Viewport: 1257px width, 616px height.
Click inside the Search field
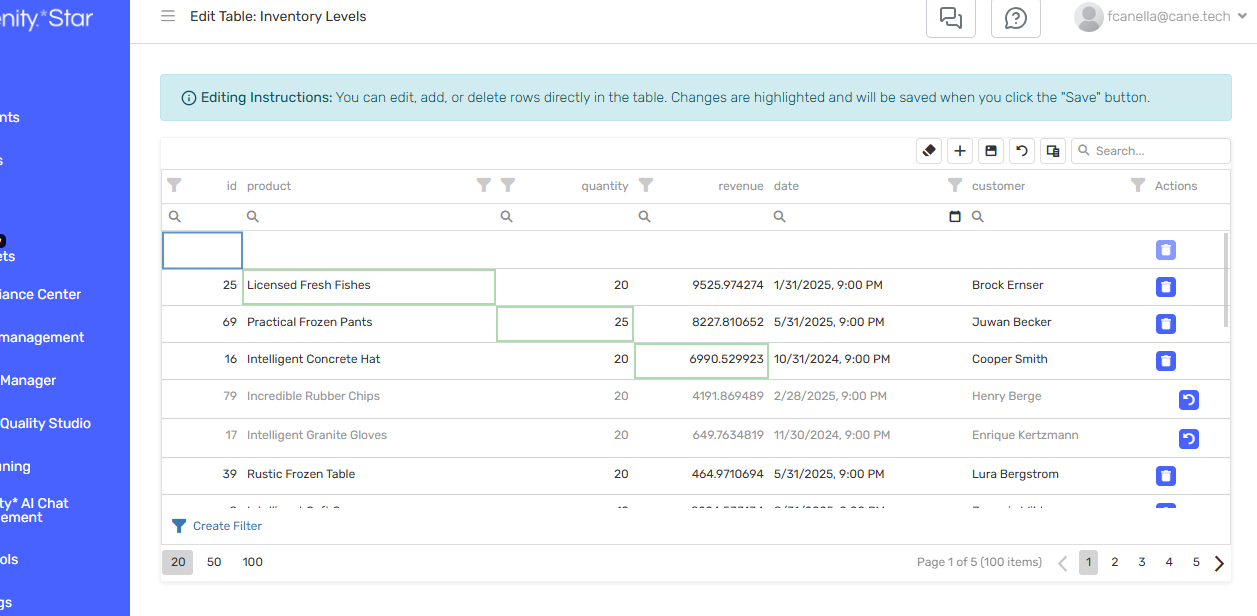[1150, 150]
